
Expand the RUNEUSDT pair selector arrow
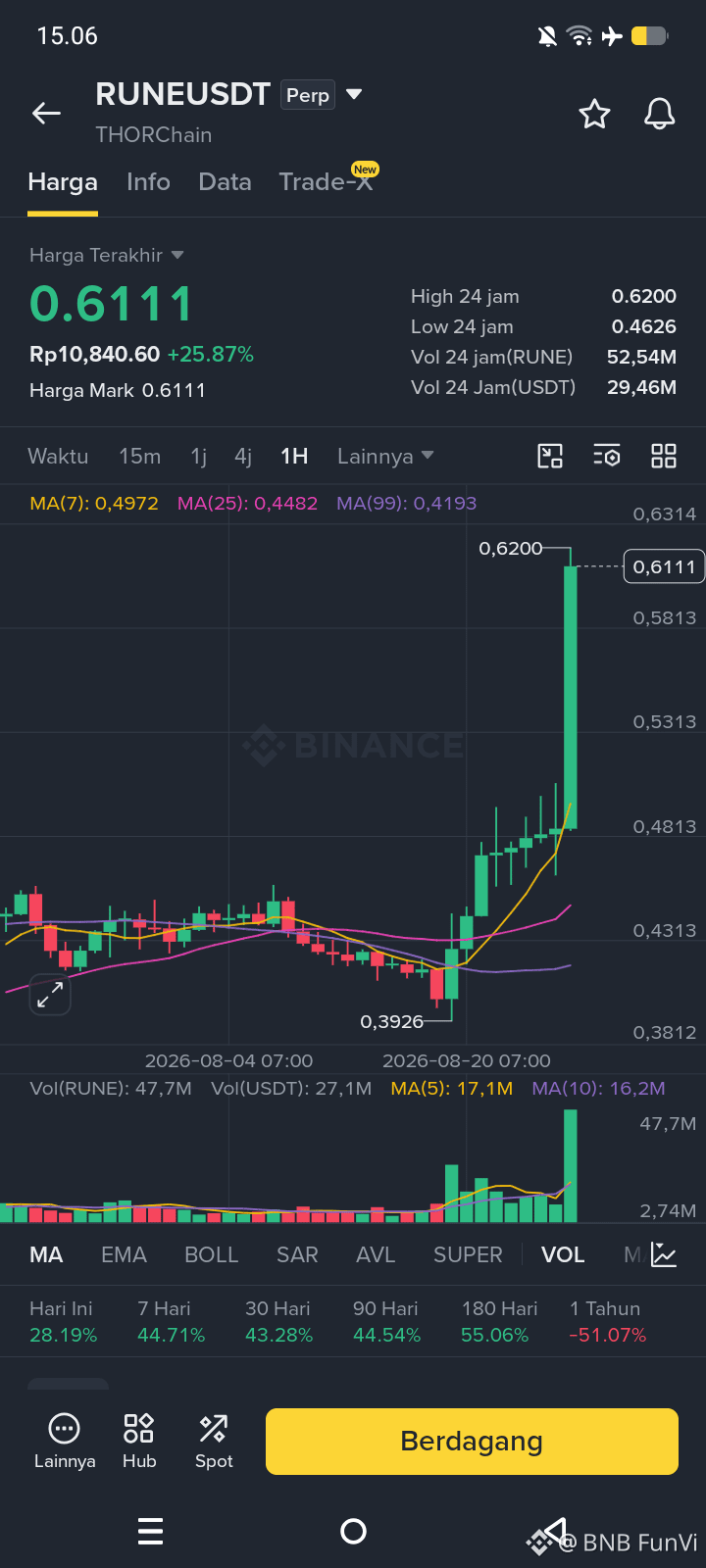coord(355,94)
